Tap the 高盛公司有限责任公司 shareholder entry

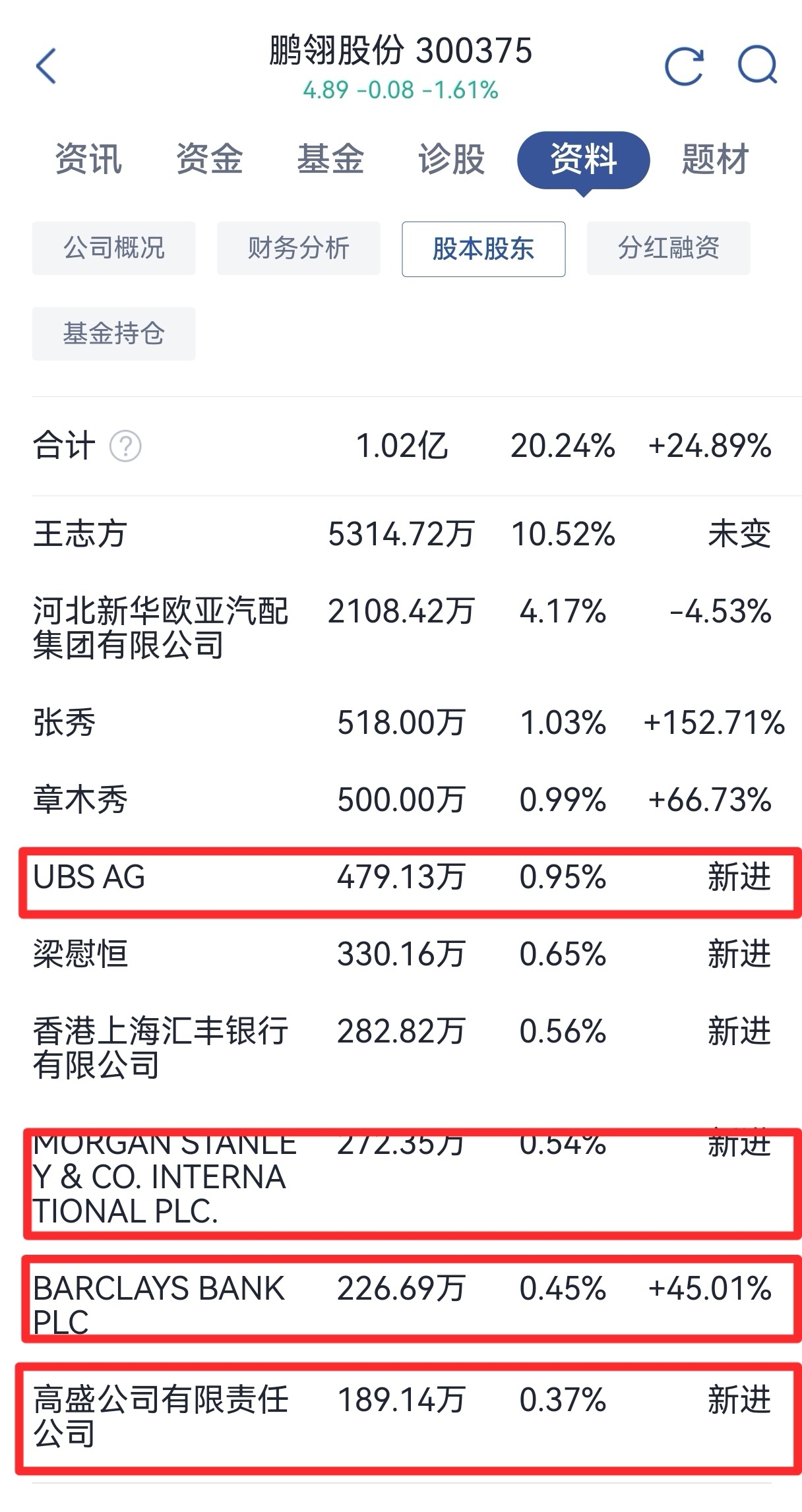[x=408, y=1418]
